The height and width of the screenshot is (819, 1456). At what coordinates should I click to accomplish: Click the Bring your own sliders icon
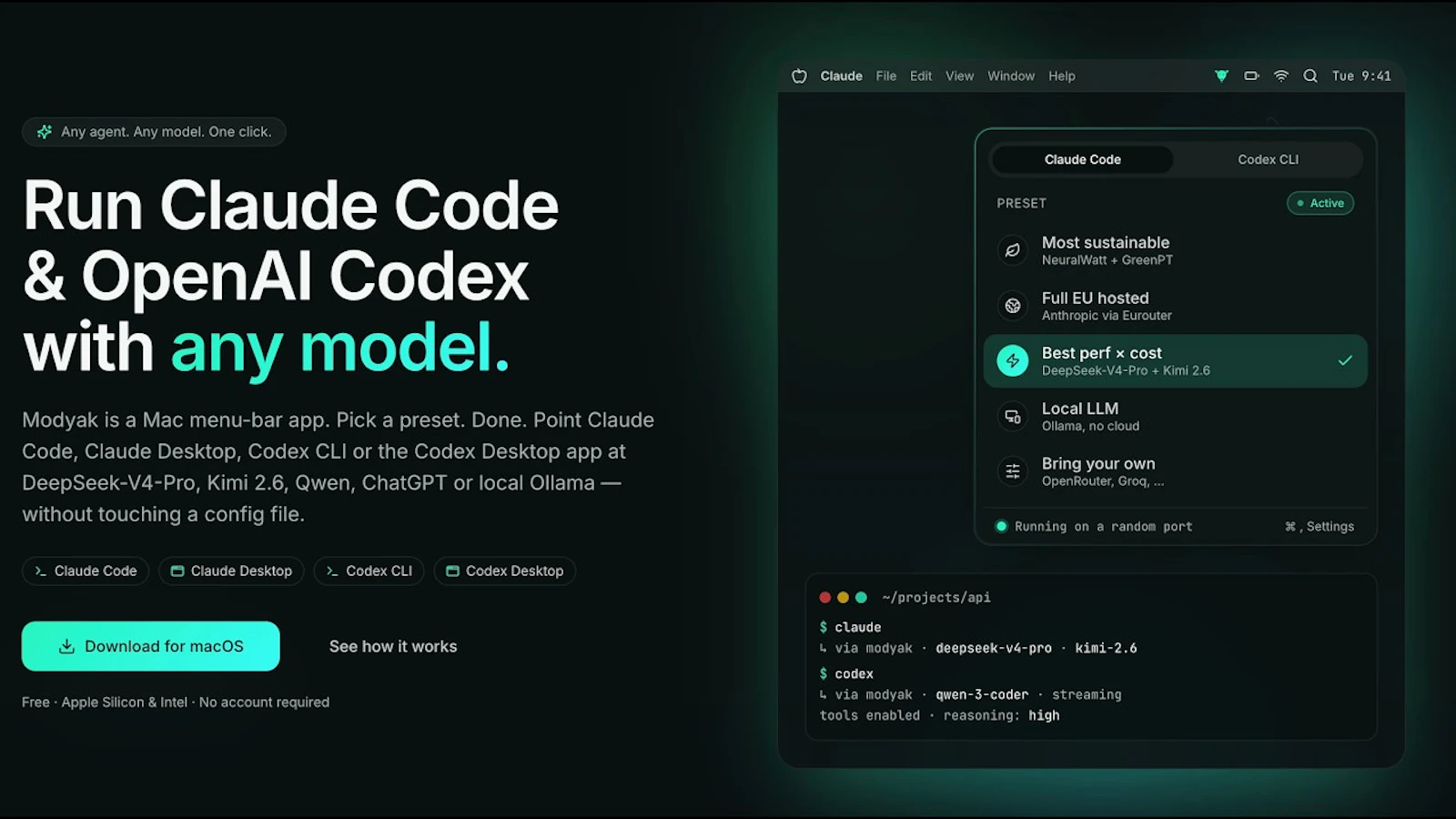coord(1012,471)
